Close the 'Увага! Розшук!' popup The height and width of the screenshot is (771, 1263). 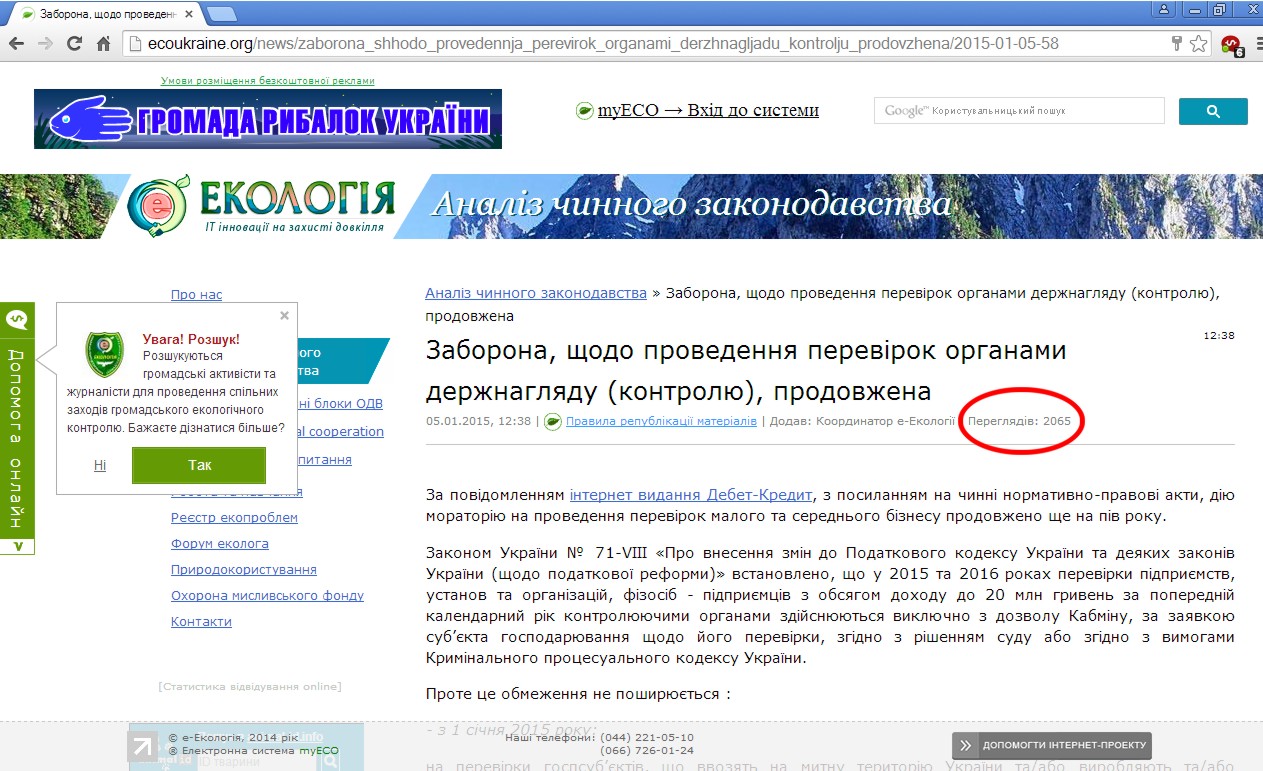284,315
